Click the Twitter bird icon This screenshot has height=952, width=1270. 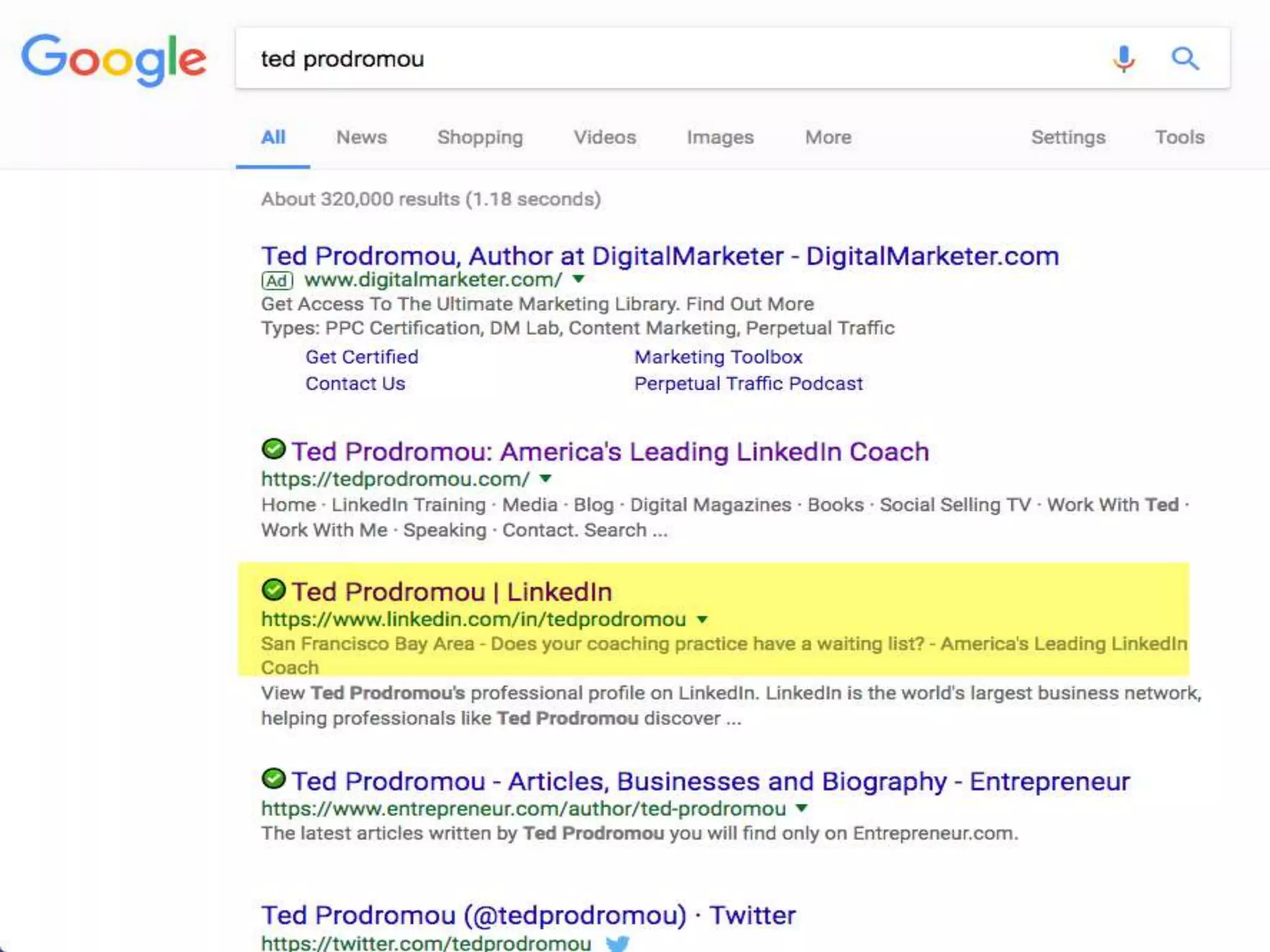617,943
